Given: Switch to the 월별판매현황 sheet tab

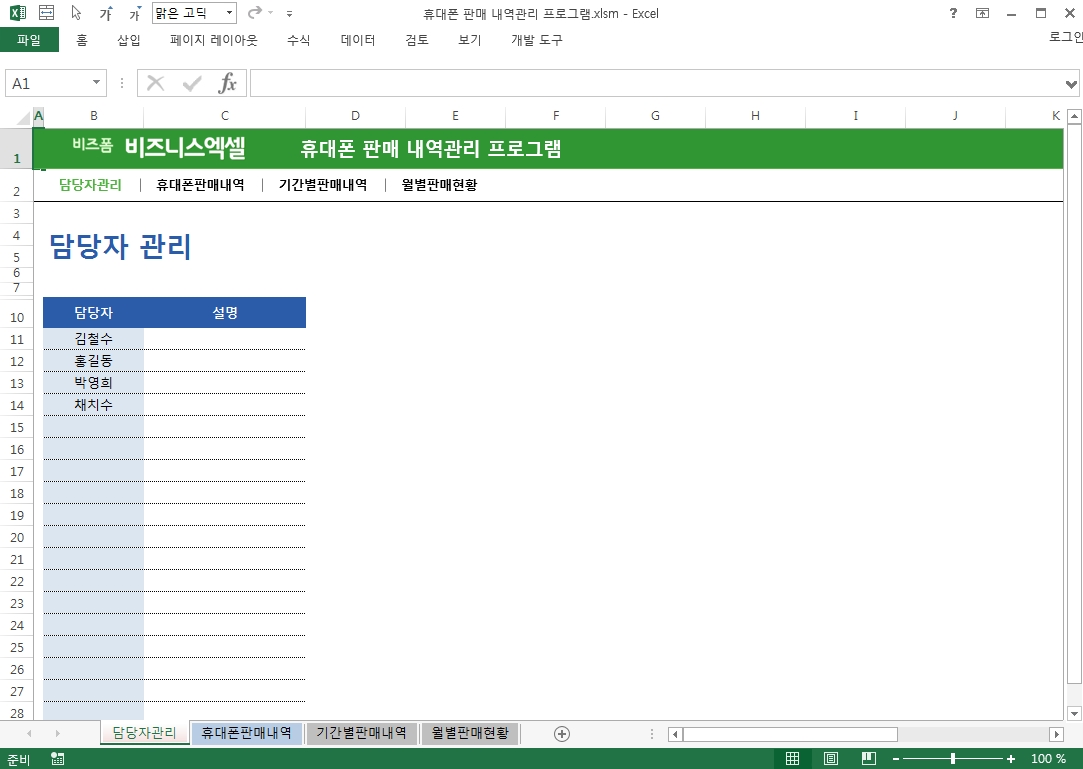Looking at the screenshot, I should coord(470,732).
